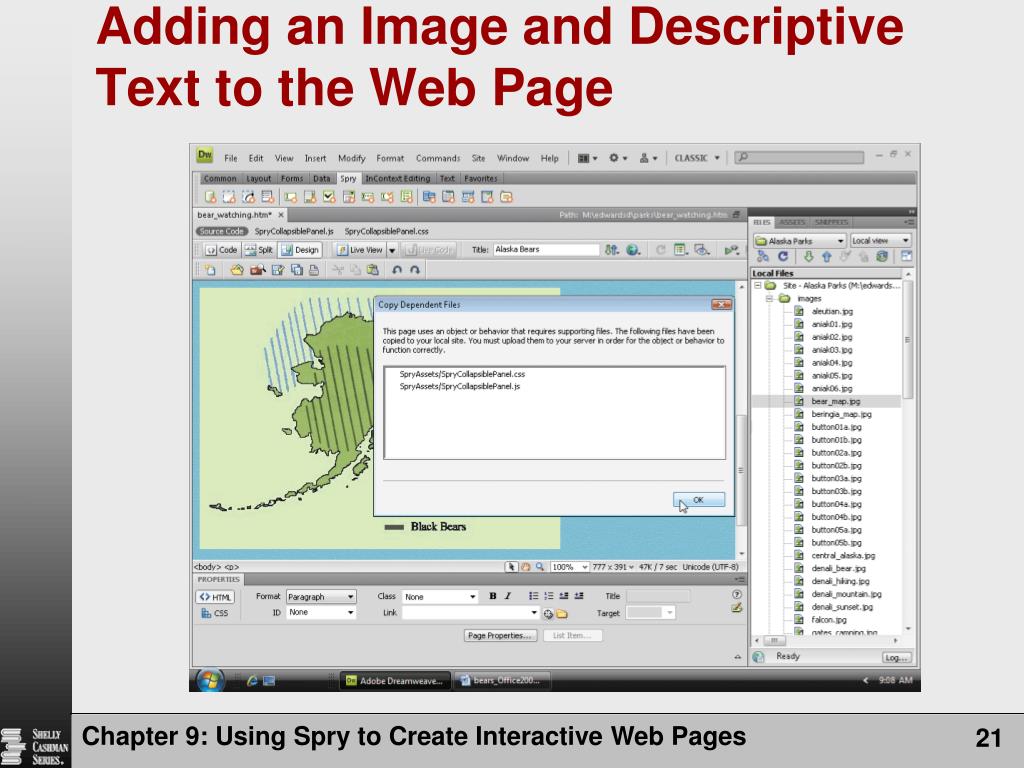The height and width of the screenshot is (768, 1024).
Task: Click the Spry Tooltip icon
Action: (x=506, y=197)
